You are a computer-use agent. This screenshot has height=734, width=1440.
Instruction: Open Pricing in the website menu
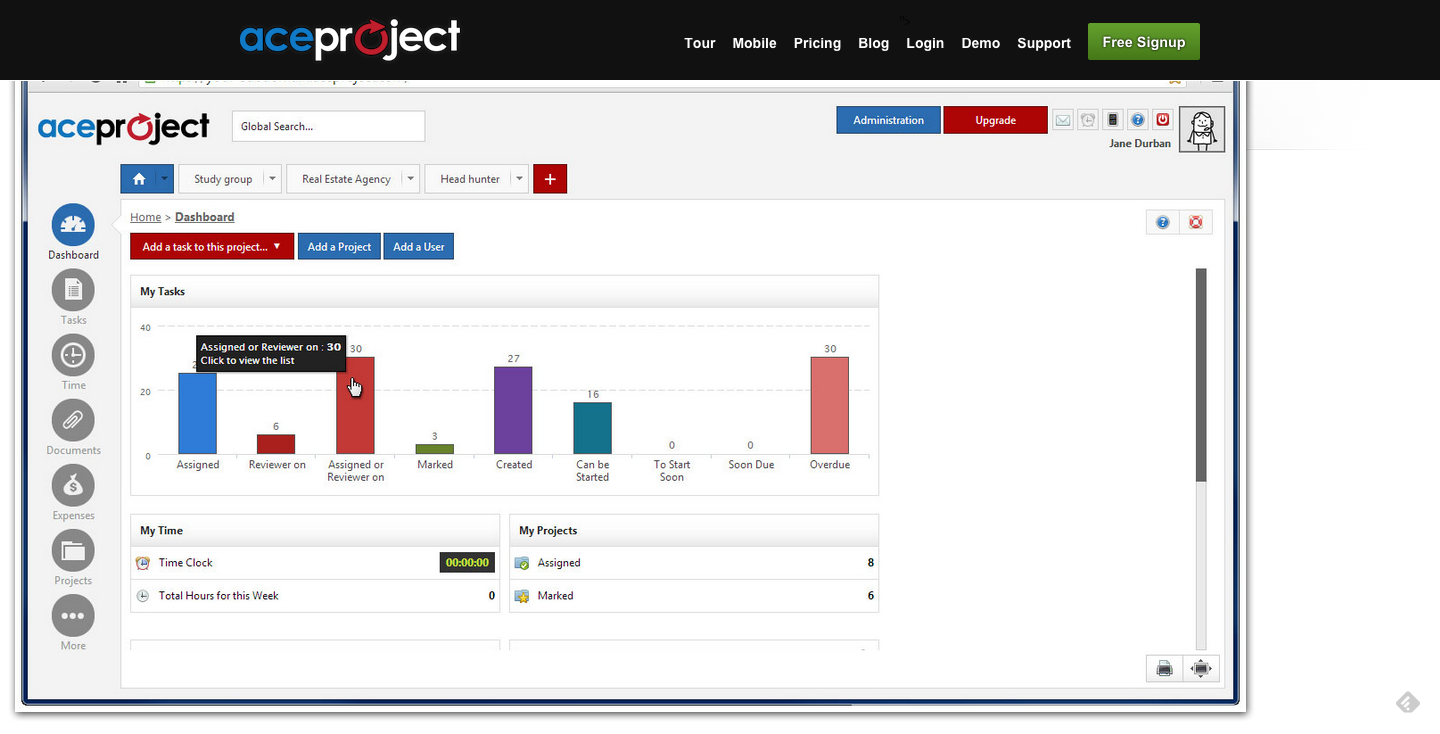[x=817, y=43]
